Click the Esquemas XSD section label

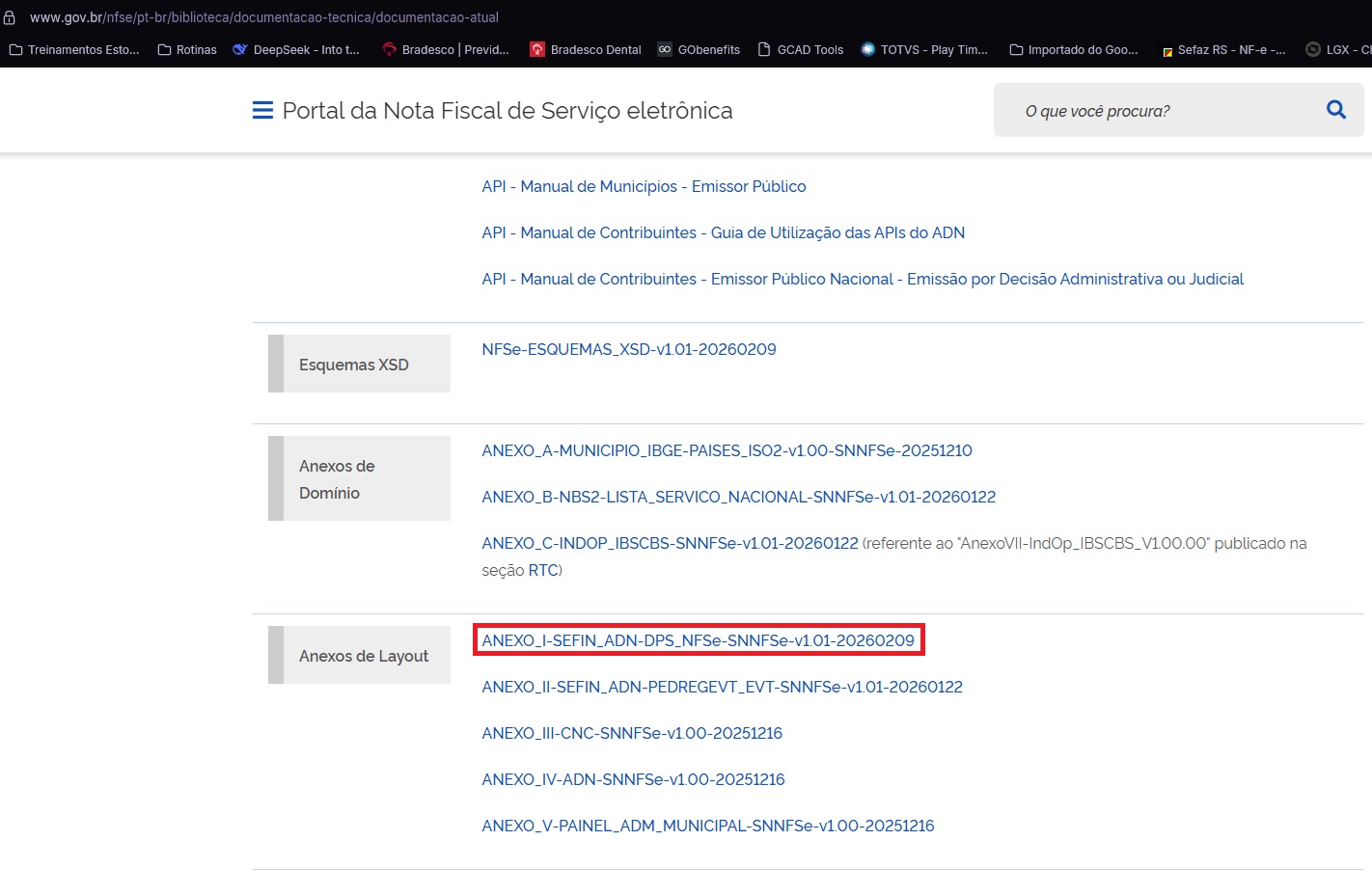[x=359, y=364]
